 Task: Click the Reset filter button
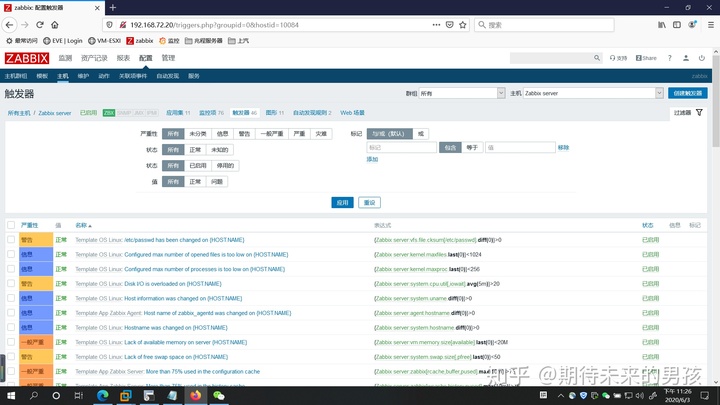click(369, 202)
